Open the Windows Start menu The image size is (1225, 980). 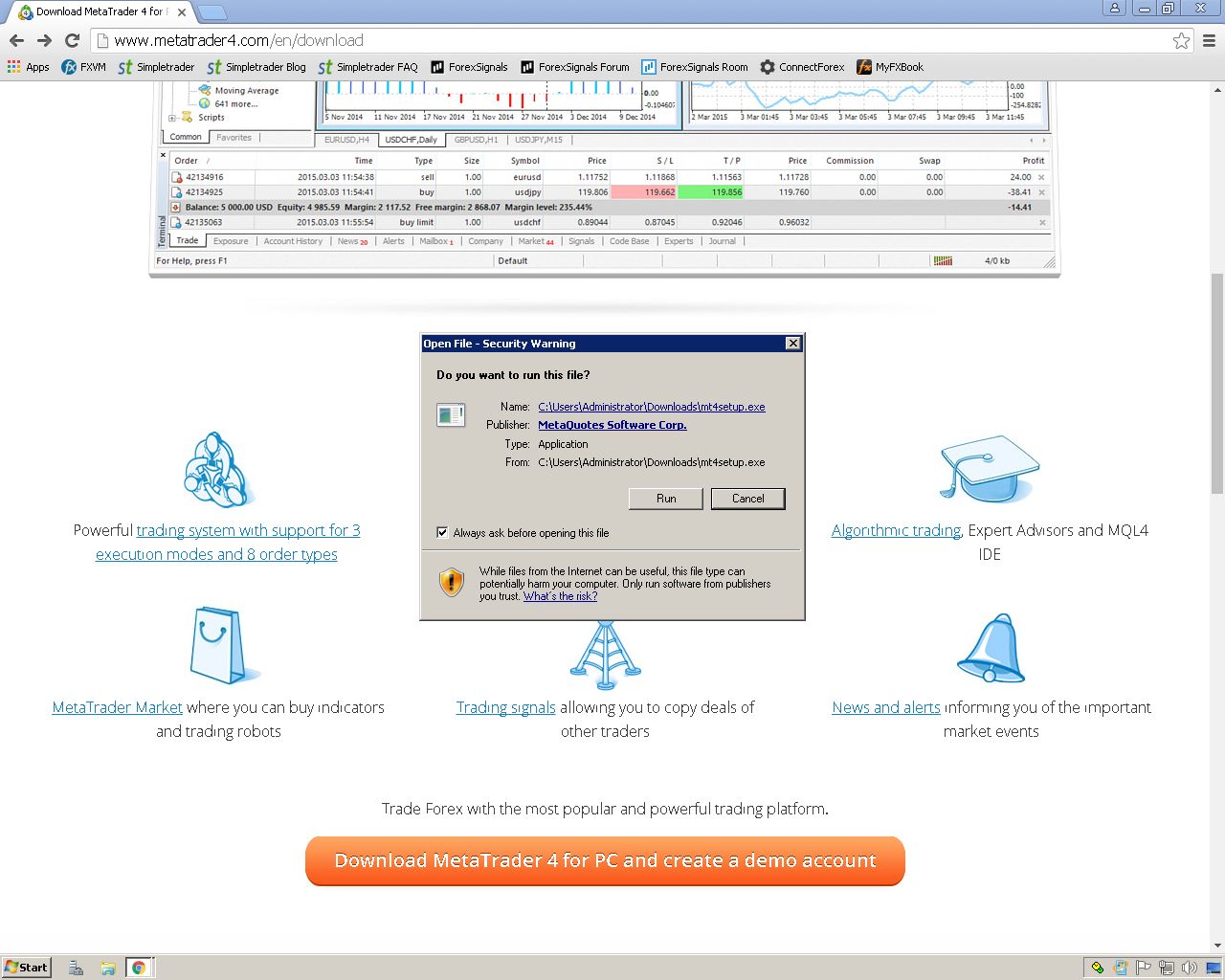(x=26, y=968)
